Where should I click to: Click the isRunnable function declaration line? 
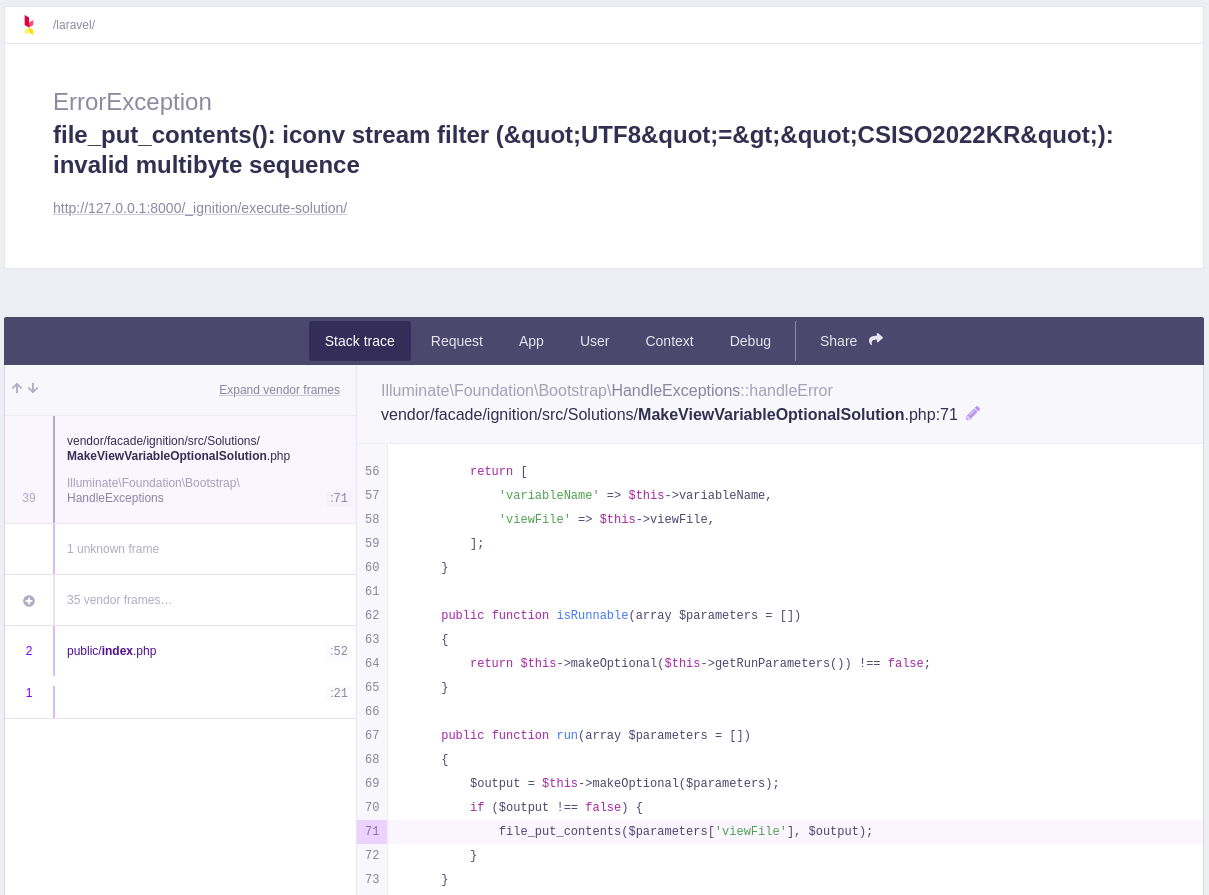[621, 616]
